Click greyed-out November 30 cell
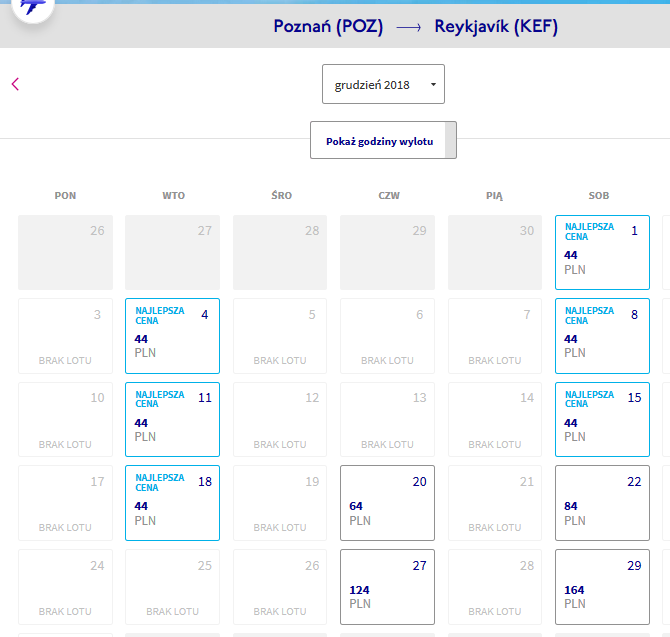 point(495,252)
